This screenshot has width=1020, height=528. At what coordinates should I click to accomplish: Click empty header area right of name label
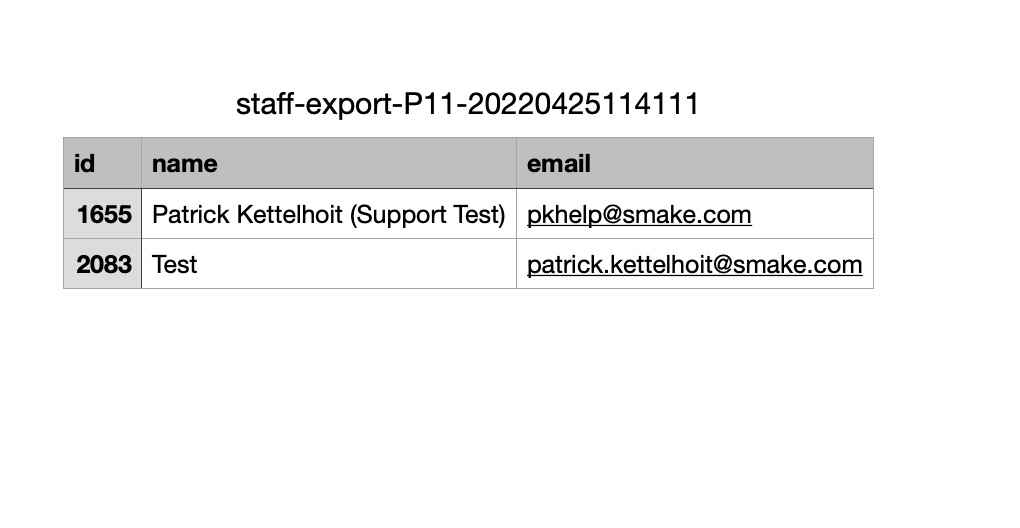366,163
